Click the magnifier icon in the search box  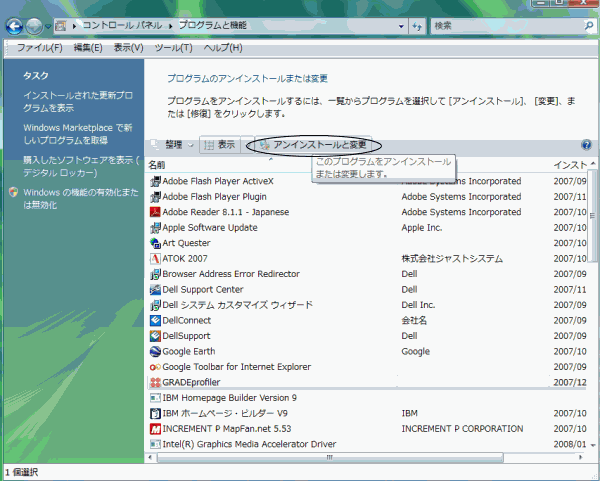tap(589, 26)
